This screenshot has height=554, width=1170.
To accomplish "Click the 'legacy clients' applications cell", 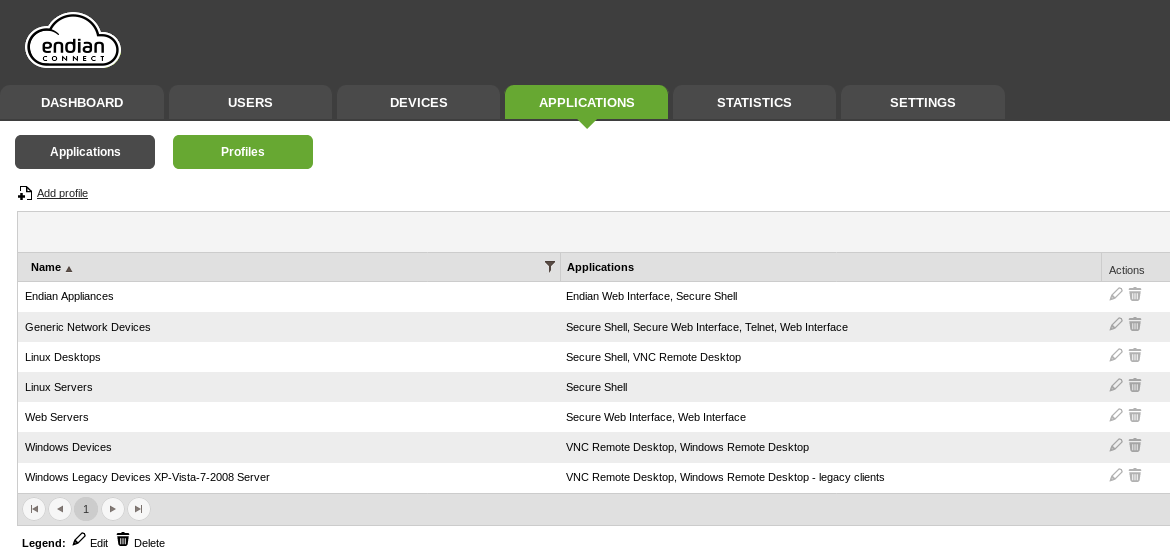I will point(830,477).
